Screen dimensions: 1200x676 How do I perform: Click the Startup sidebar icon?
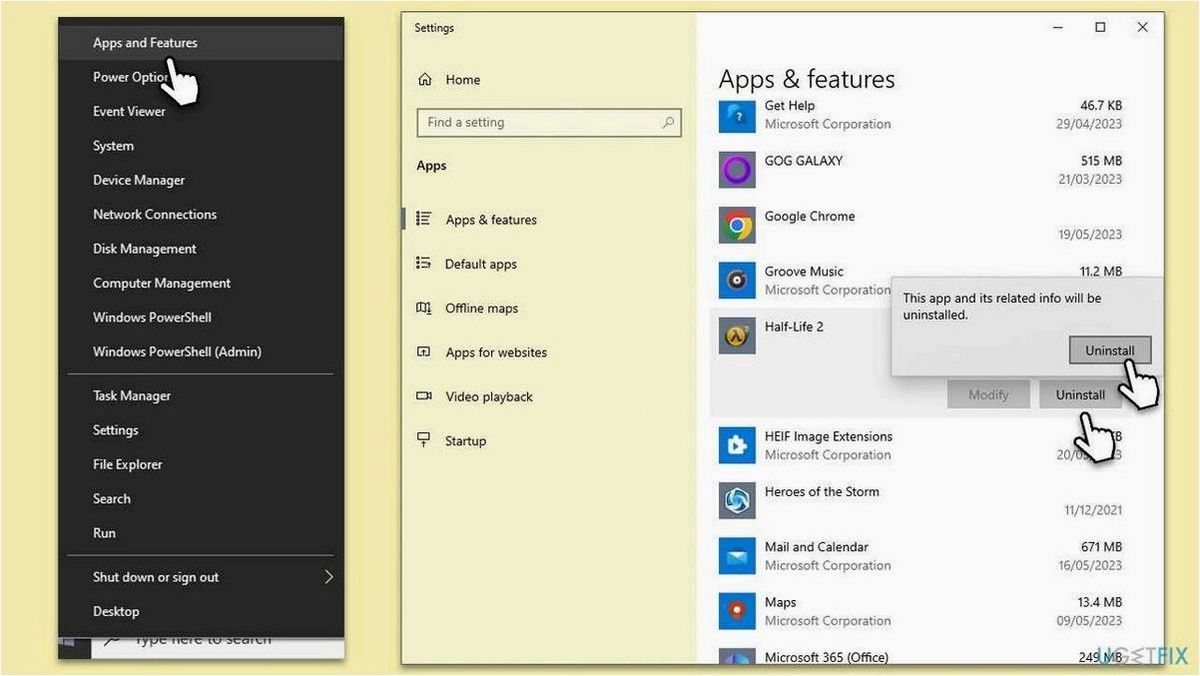423,440
